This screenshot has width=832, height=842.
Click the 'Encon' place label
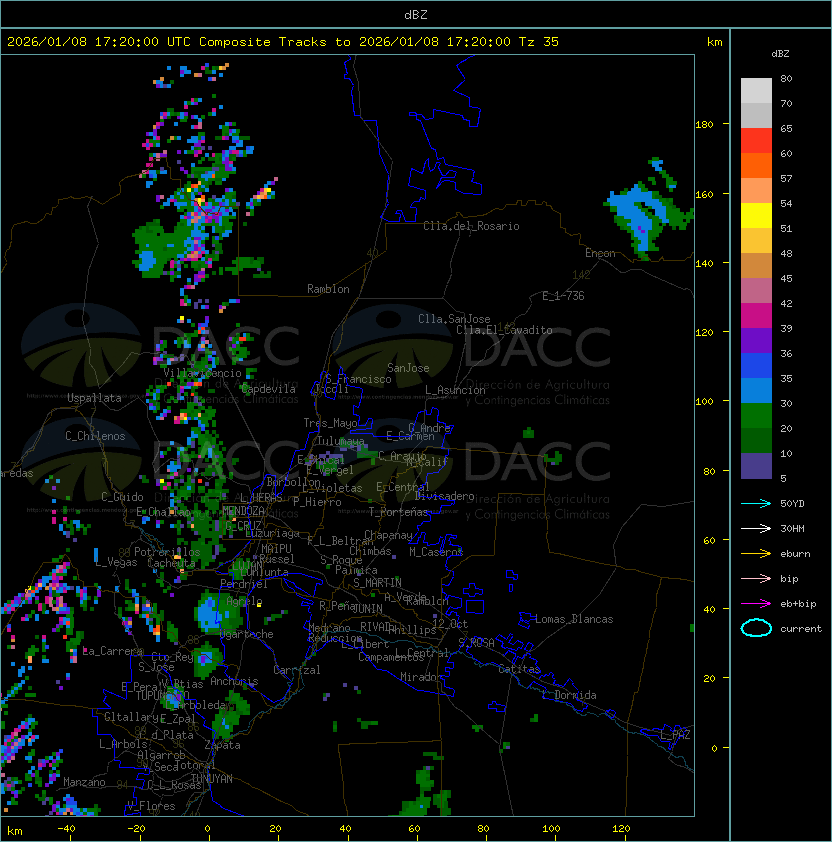point(600,253)
